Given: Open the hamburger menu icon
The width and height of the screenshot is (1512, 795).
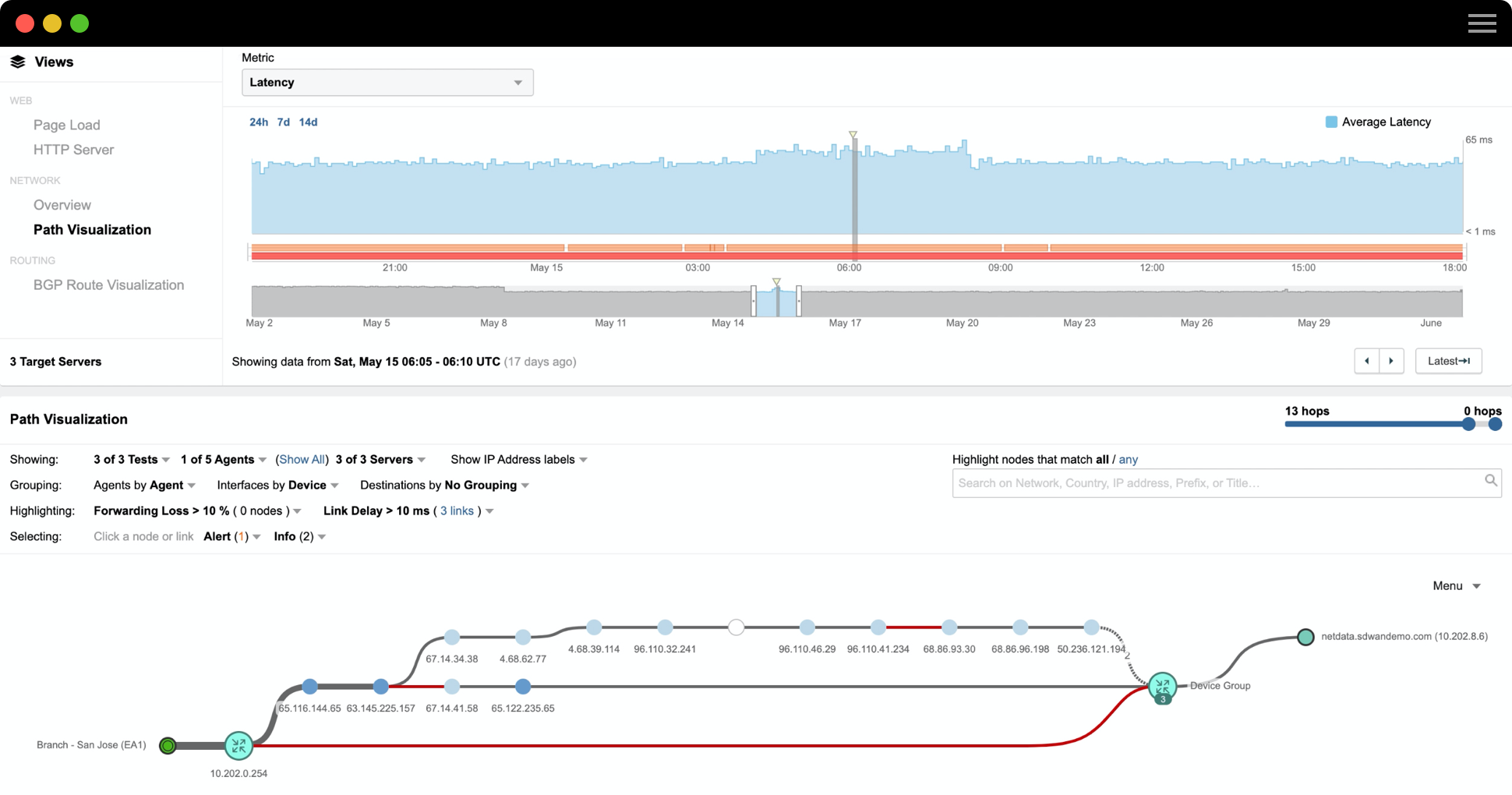Looking at the screenshot, I should (1482, 23).
